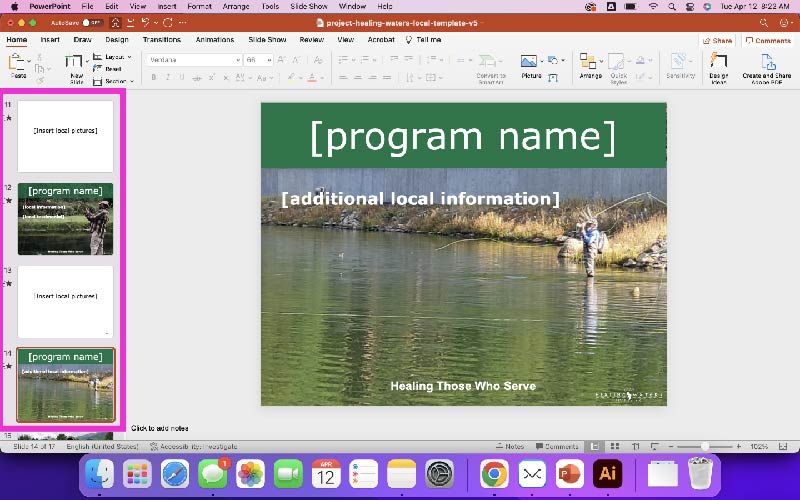Image resolution: width=800 pixels, height=500 pixels.
Task: Click the zoom slider handle
Action: (705, 446)
